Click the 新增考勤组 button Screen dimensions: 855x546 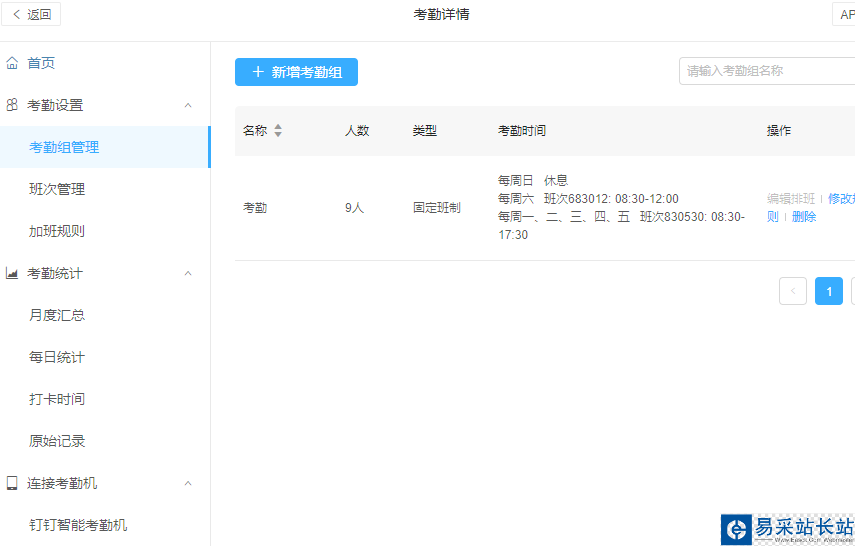click(296, 72)
